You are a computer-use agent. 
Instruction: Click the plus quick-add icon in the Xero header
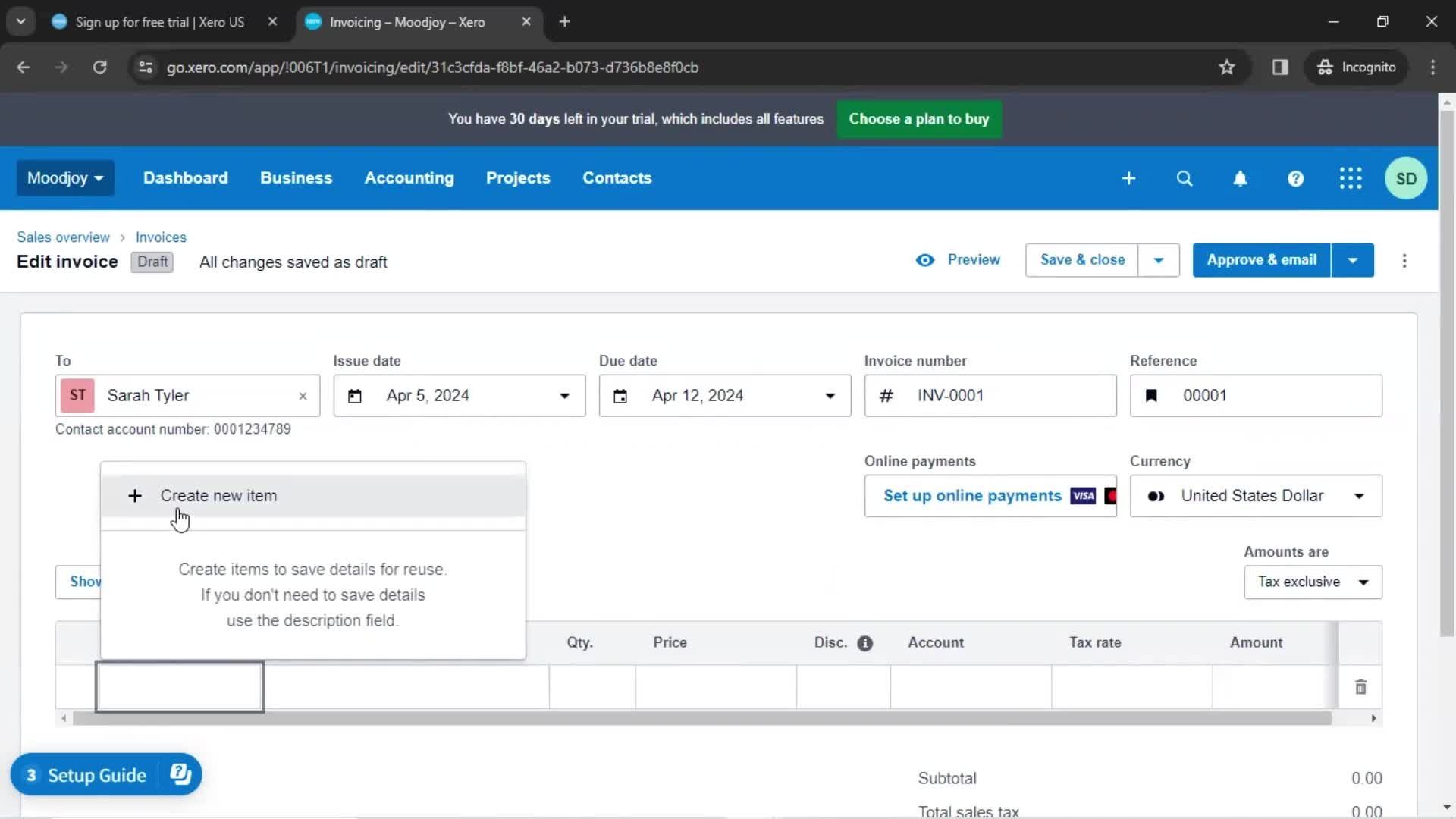click(x=1128, y=178)
